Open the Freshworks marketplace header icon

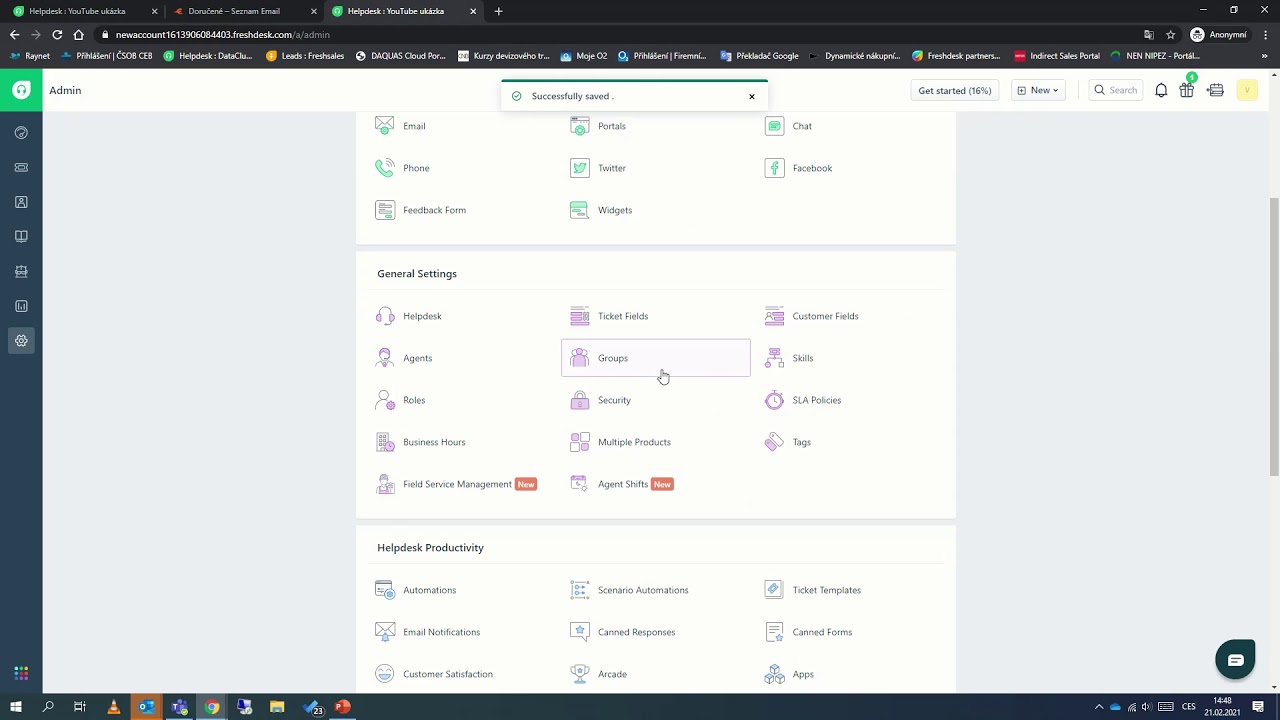click(1216, 90)
